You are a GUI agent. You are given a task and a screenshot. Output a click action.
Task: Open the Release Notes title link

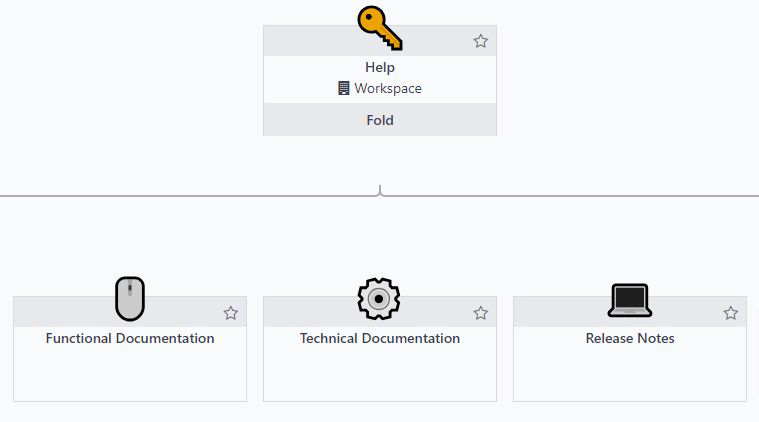pos(630,338)
